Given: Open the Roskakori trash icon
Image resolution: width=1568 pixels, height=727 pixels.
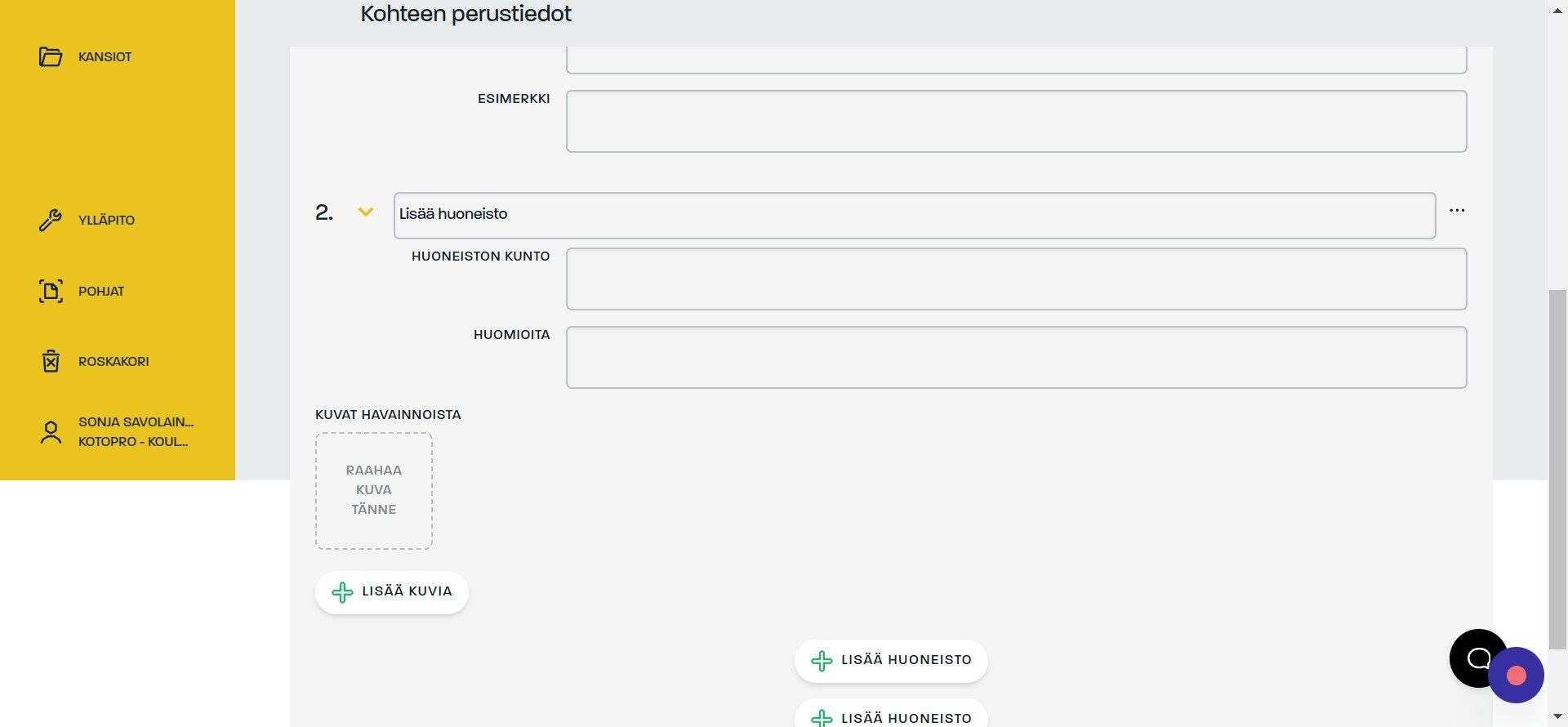Looking at the screenshot, I should pyautogui.click(x=51, y=361).
